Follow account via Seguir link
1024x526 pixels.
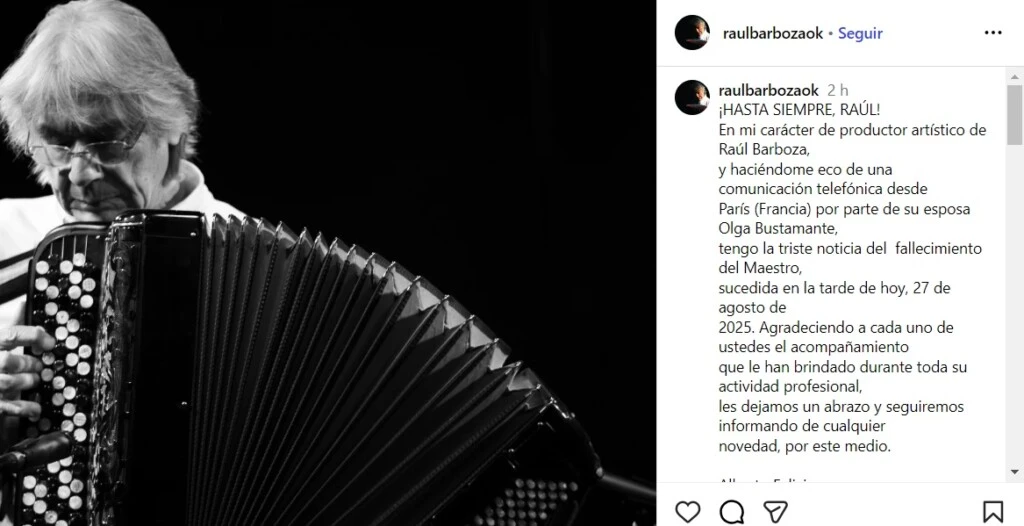860,33
